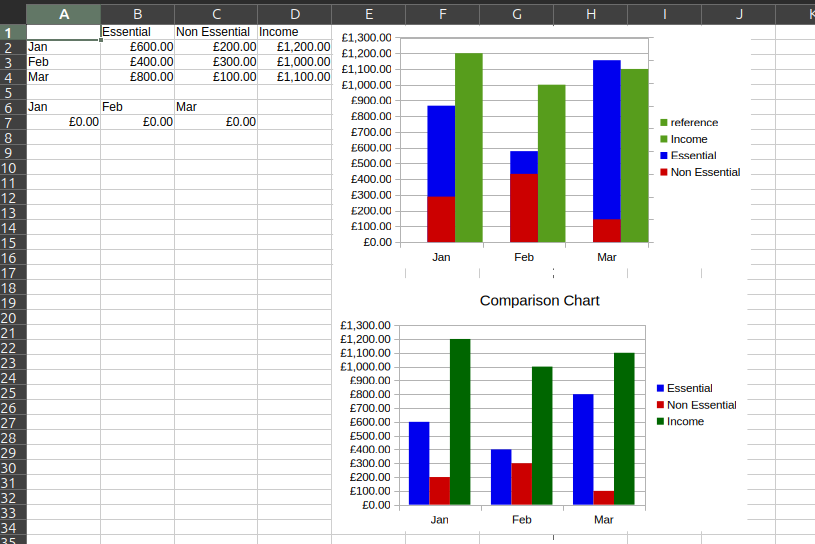The width and height of the screenshot is (815, 544).
Task: Select the column D header
Action: pos(294,14)
